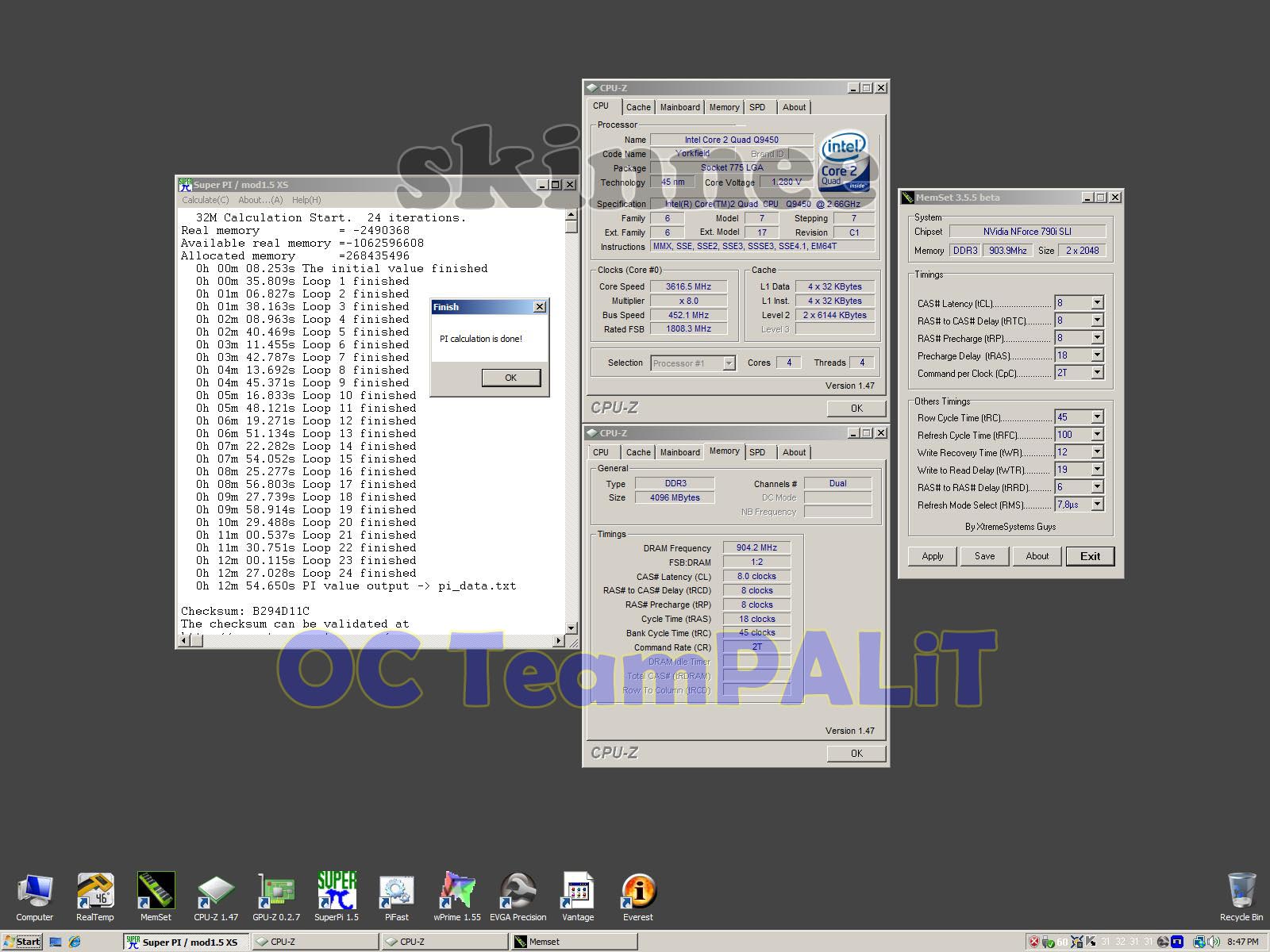Click the NVidia NForce 790i SLI chipset field
Image resolution: width=1270 pixels, height=952 pixels.
(x=1027, y=232)
